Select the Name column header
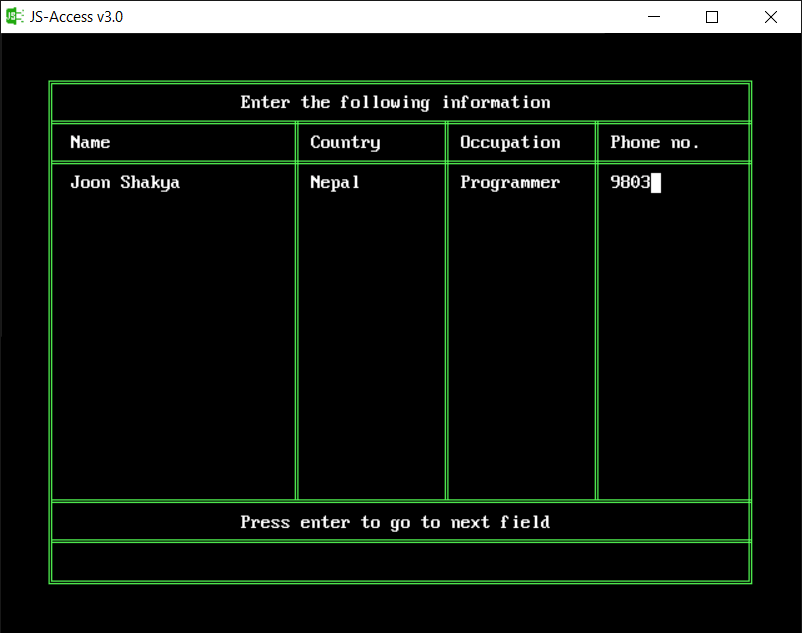The width and height of the screenshot is (802, 633). click(x=90, y=142)
